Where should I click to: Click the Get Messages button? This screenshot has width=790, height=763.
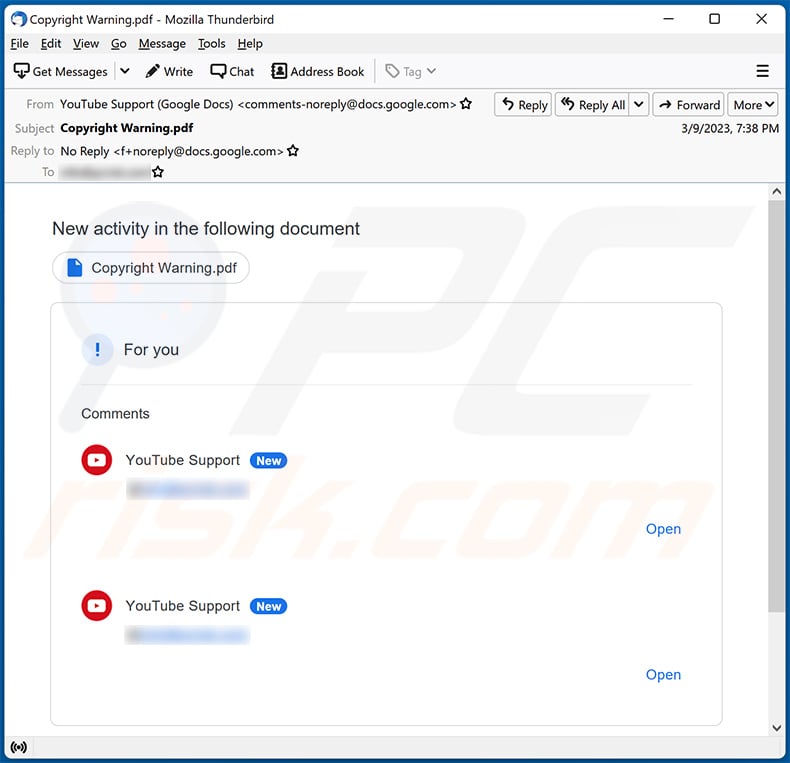pyautogui.click(x=60, y=72)
